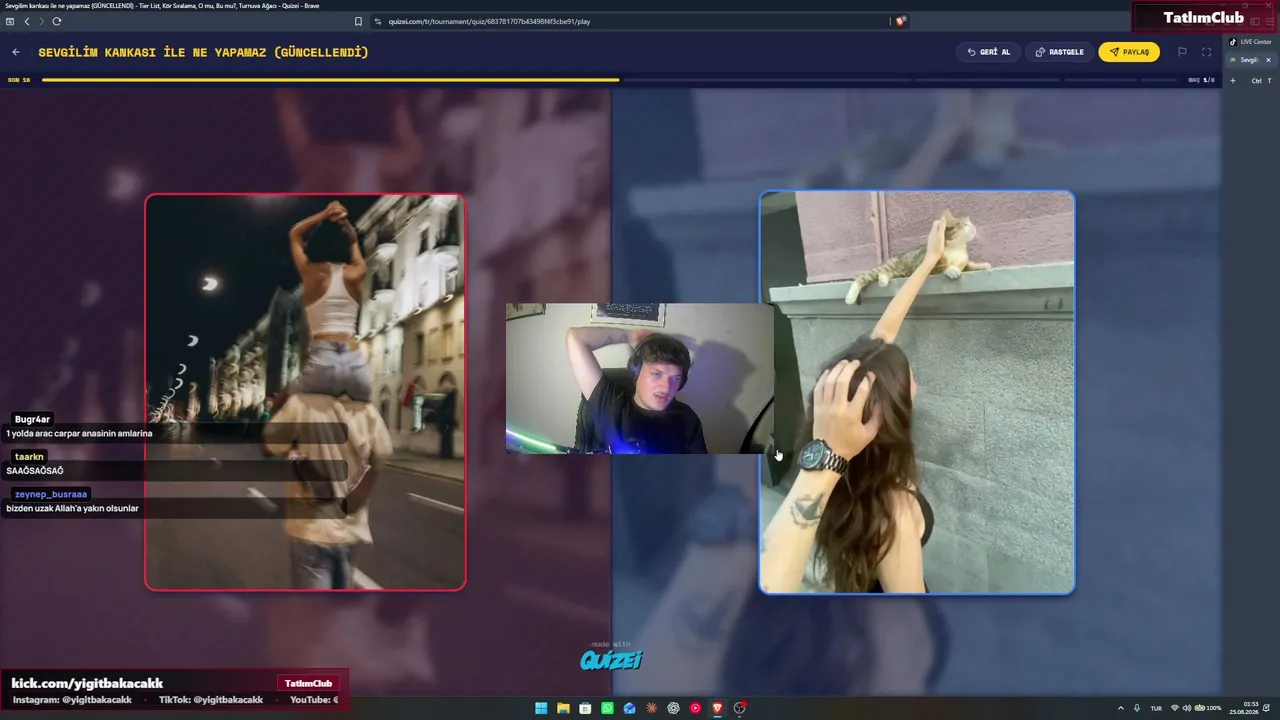Click the browser back navigation arrow
1280x720 pixels.
pos(27,21)
